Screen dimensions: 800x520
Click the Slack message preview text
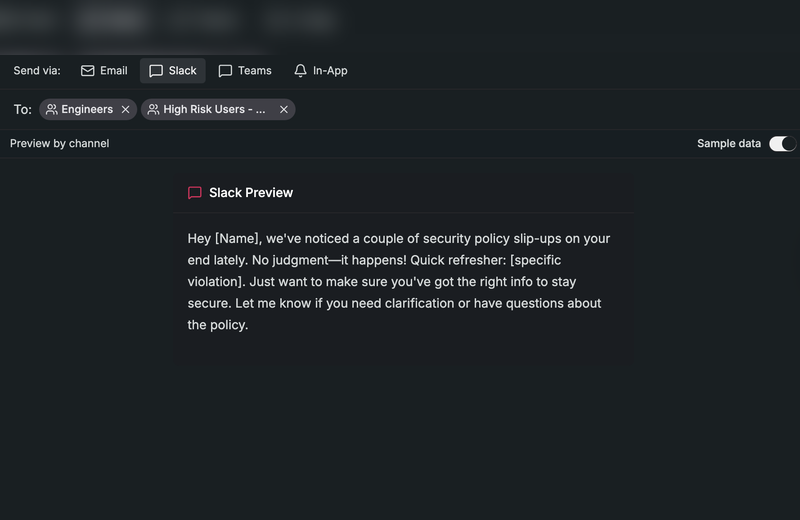400,282
